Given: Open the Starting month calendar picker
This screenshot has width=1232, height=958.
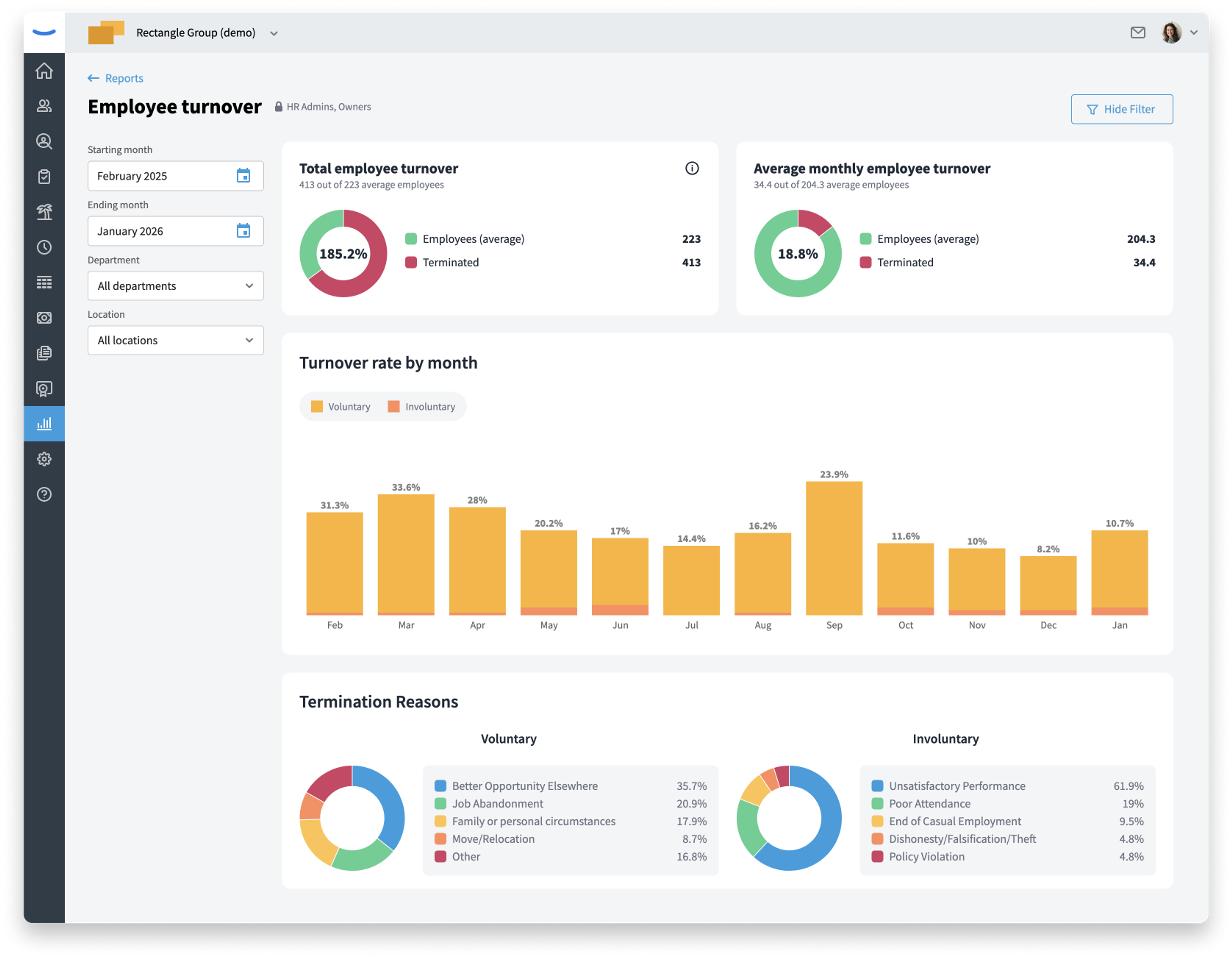Looking at the screenshot, I should [243, 176].
